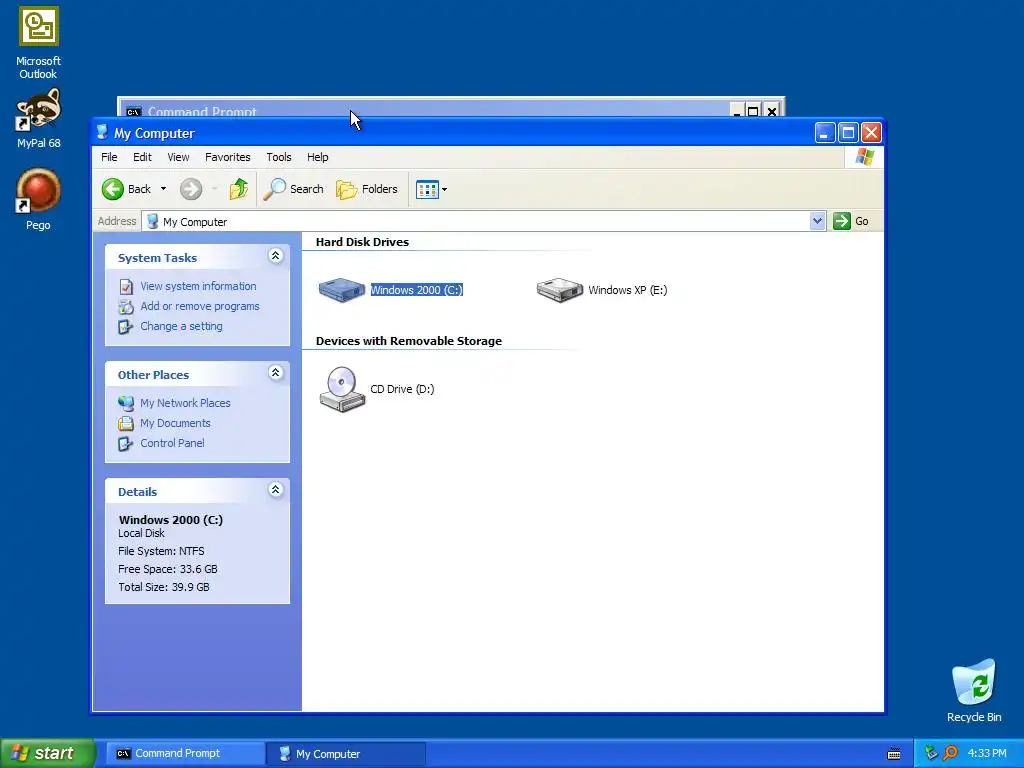Screen dimensions: 1024x768
Task: Click the green Back arrow icon
Action: [112, 189]
